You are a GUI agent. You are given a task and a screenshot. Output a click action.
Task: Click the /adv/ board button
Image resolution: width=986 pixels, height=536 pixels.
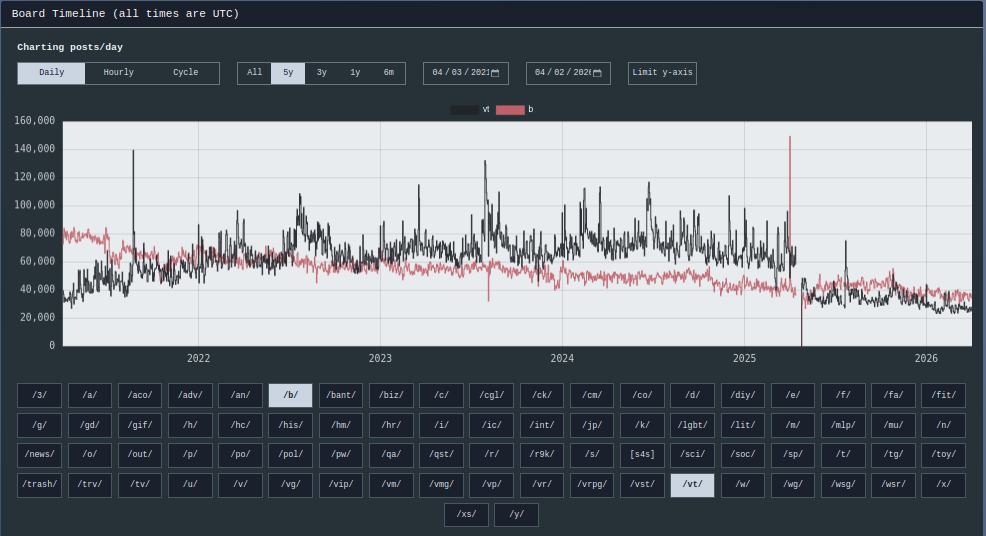point(191,395)
